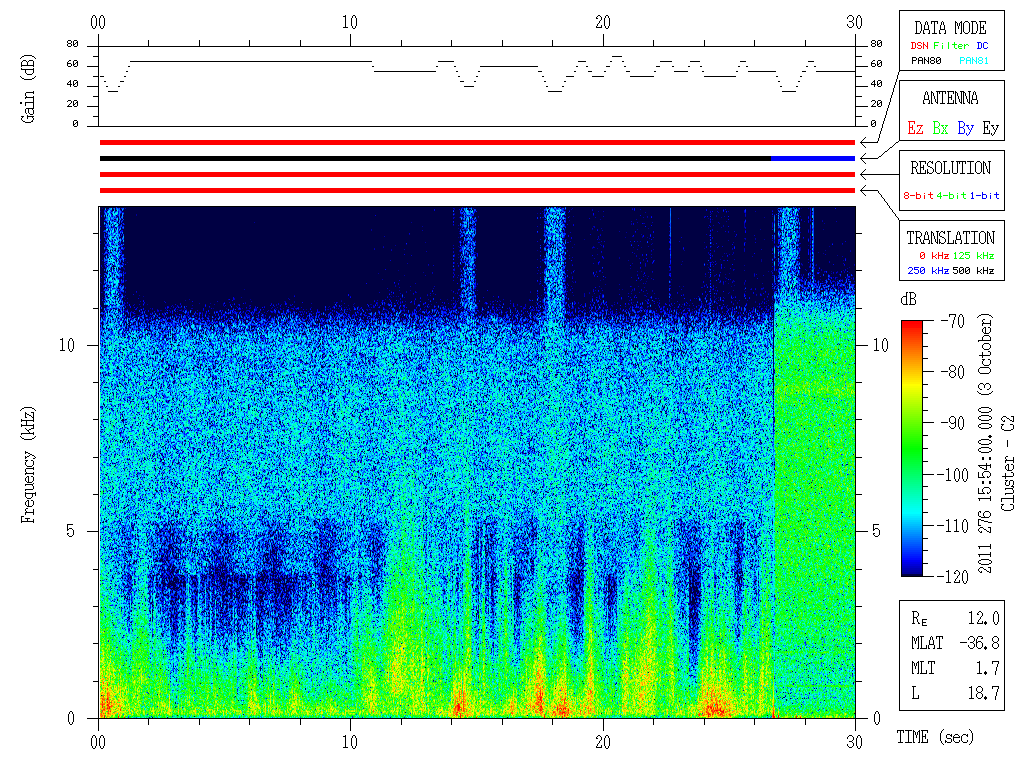Click the 5 tick on left frequency axis
1024x768 pixels.
click(71, 531)
